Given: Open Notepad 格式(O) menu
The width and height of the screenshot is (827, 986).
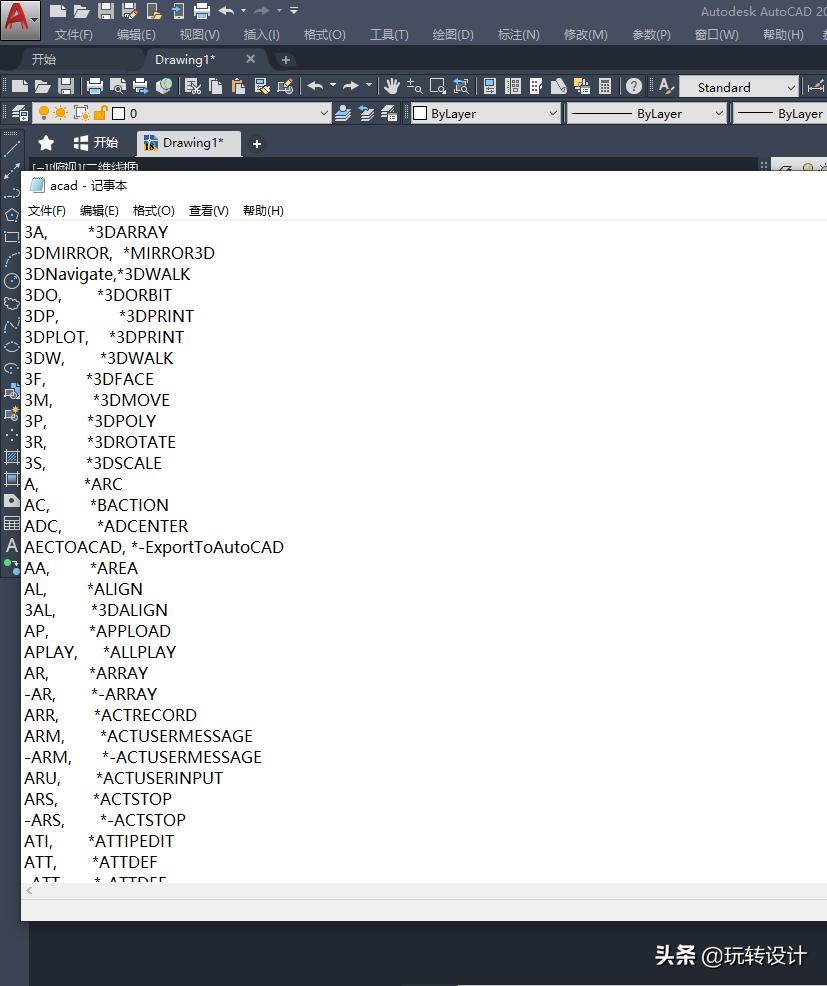Looking at the screenshot, I should tap(153, 211).
